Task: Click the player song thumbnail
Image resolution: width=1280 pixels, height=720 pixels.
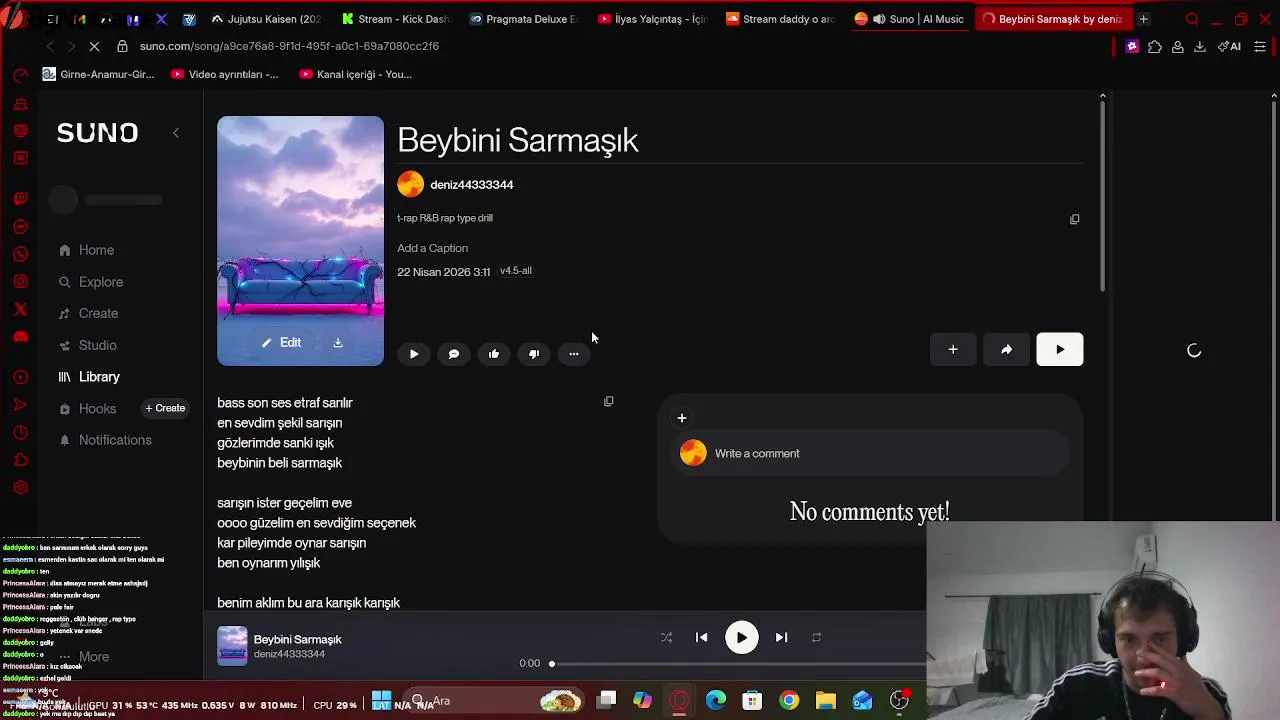Action: point(232,646)
